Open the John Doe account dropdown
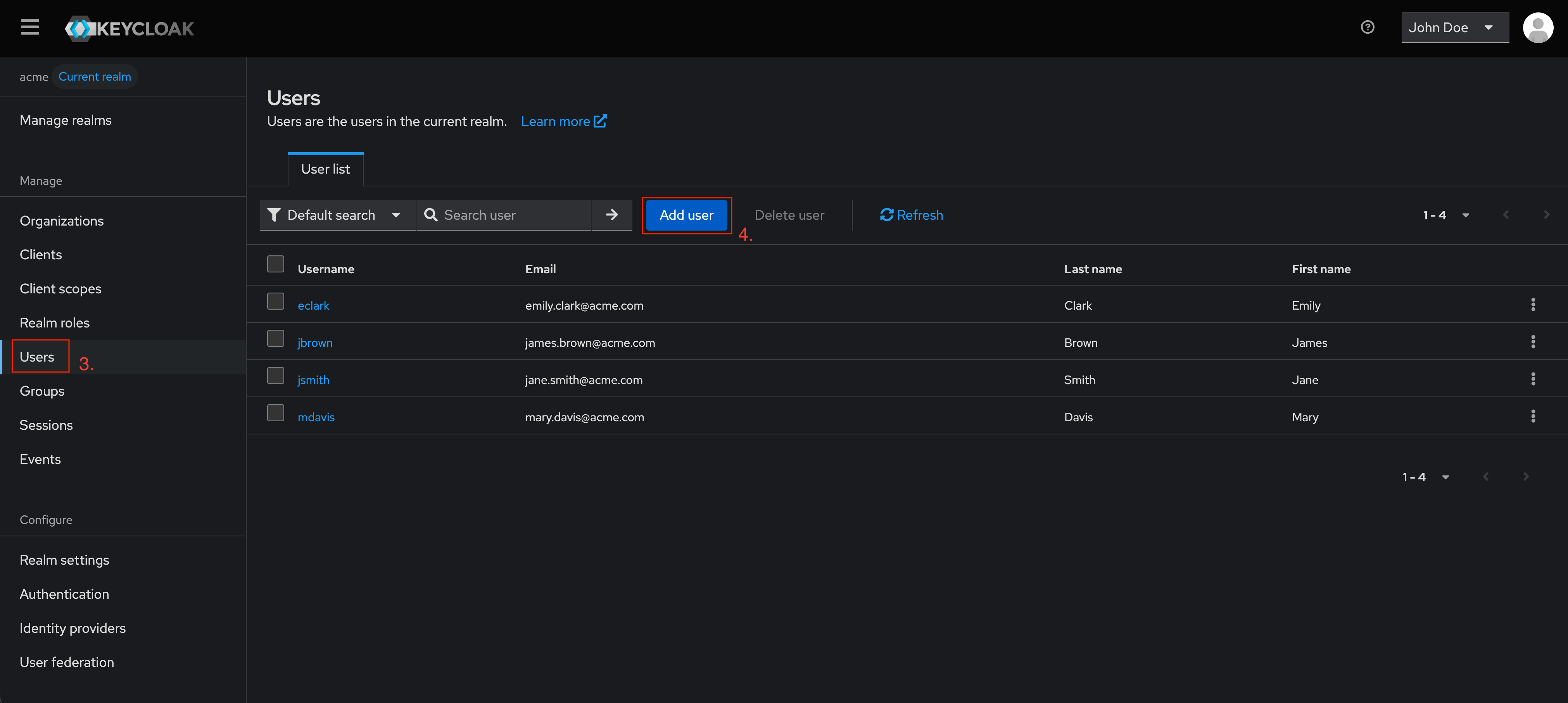The height and width of the screenshot is (703, 1568). [x=1455, y=28]
